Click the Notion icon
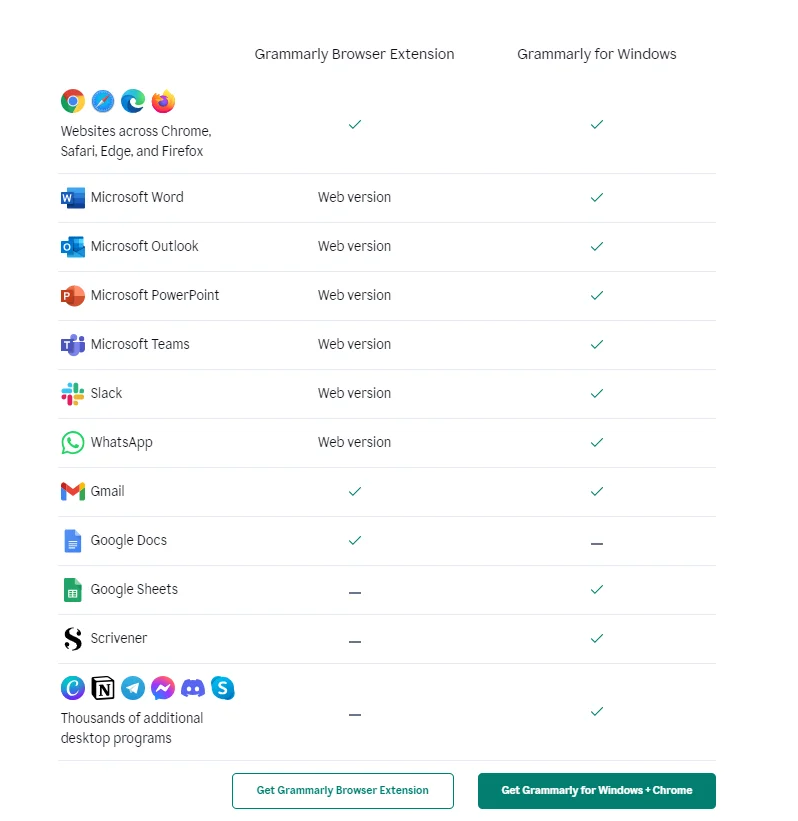This screenshot has height=821, width=798. click(103, 688)
